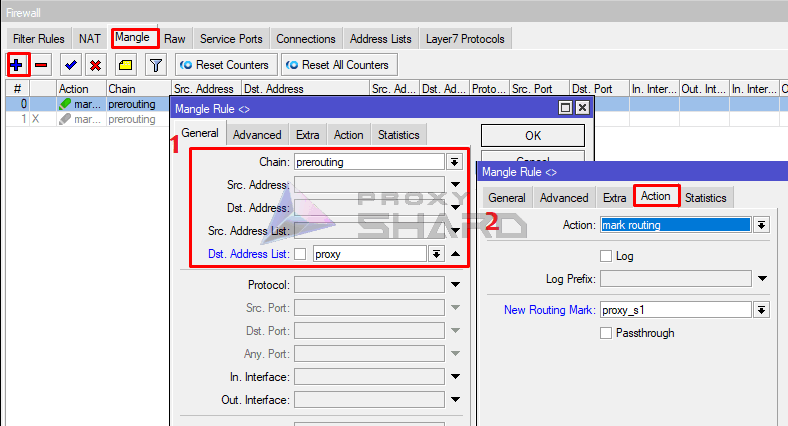Viewport: 788px width, 426px height.
Task: Enable the Log checkbox
Action: pos(606,256)
